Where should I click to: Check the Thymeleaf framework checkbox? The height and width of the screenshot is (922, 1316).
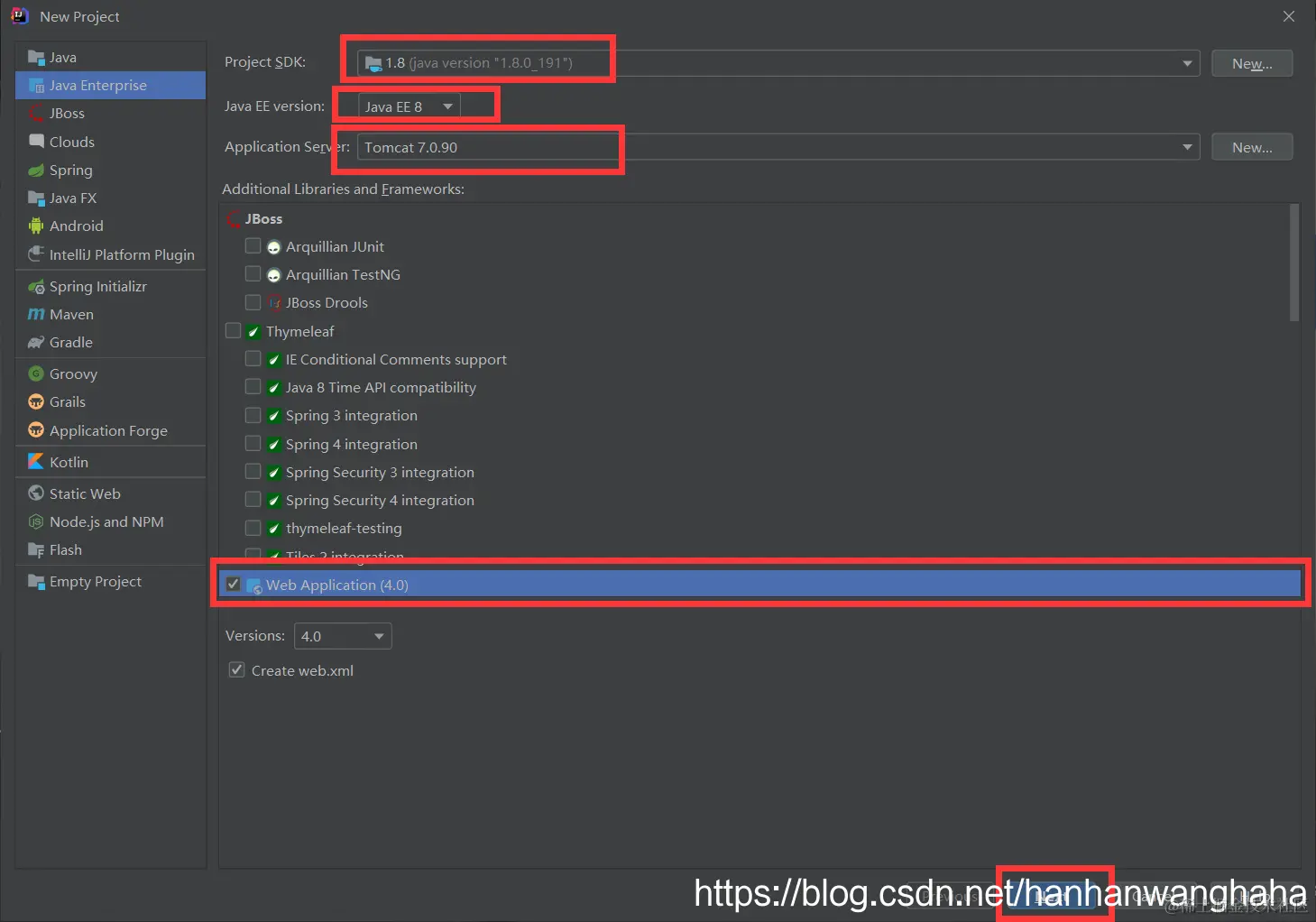[234, 331]
